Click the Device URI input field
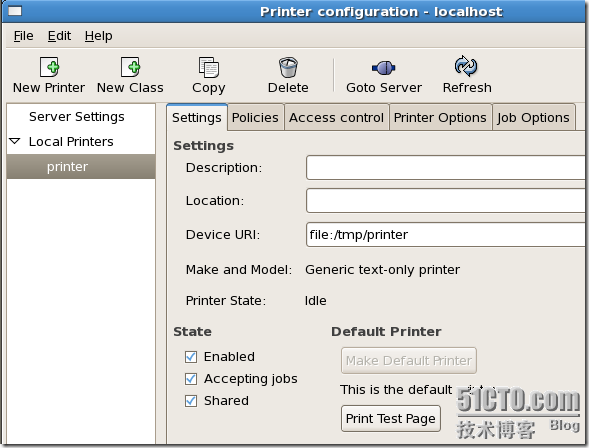This screenshot has height=448, width=589. 446,235
